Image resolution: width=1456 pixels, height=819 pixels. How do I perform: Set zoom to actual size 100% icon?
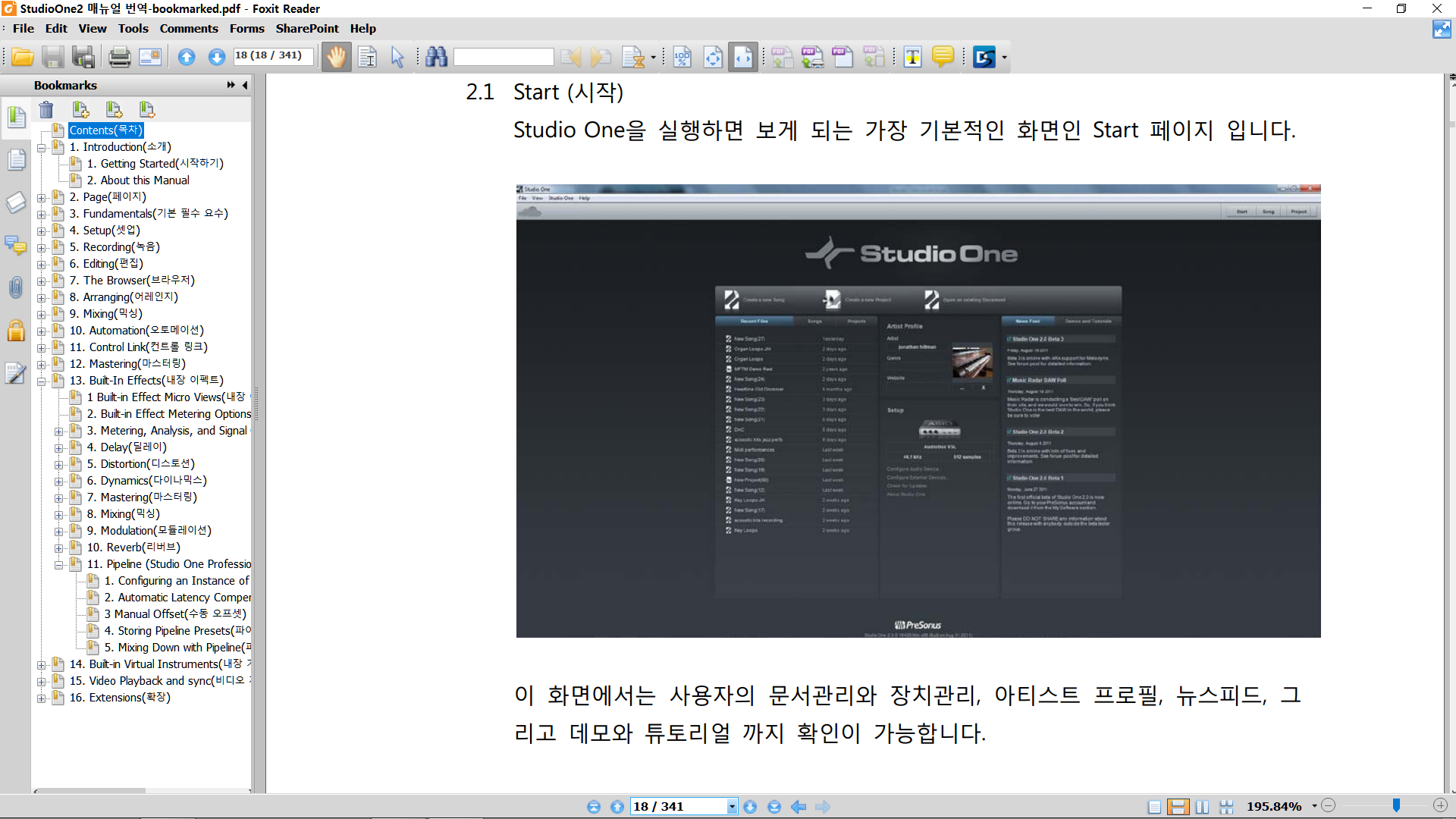click(682, 57)
